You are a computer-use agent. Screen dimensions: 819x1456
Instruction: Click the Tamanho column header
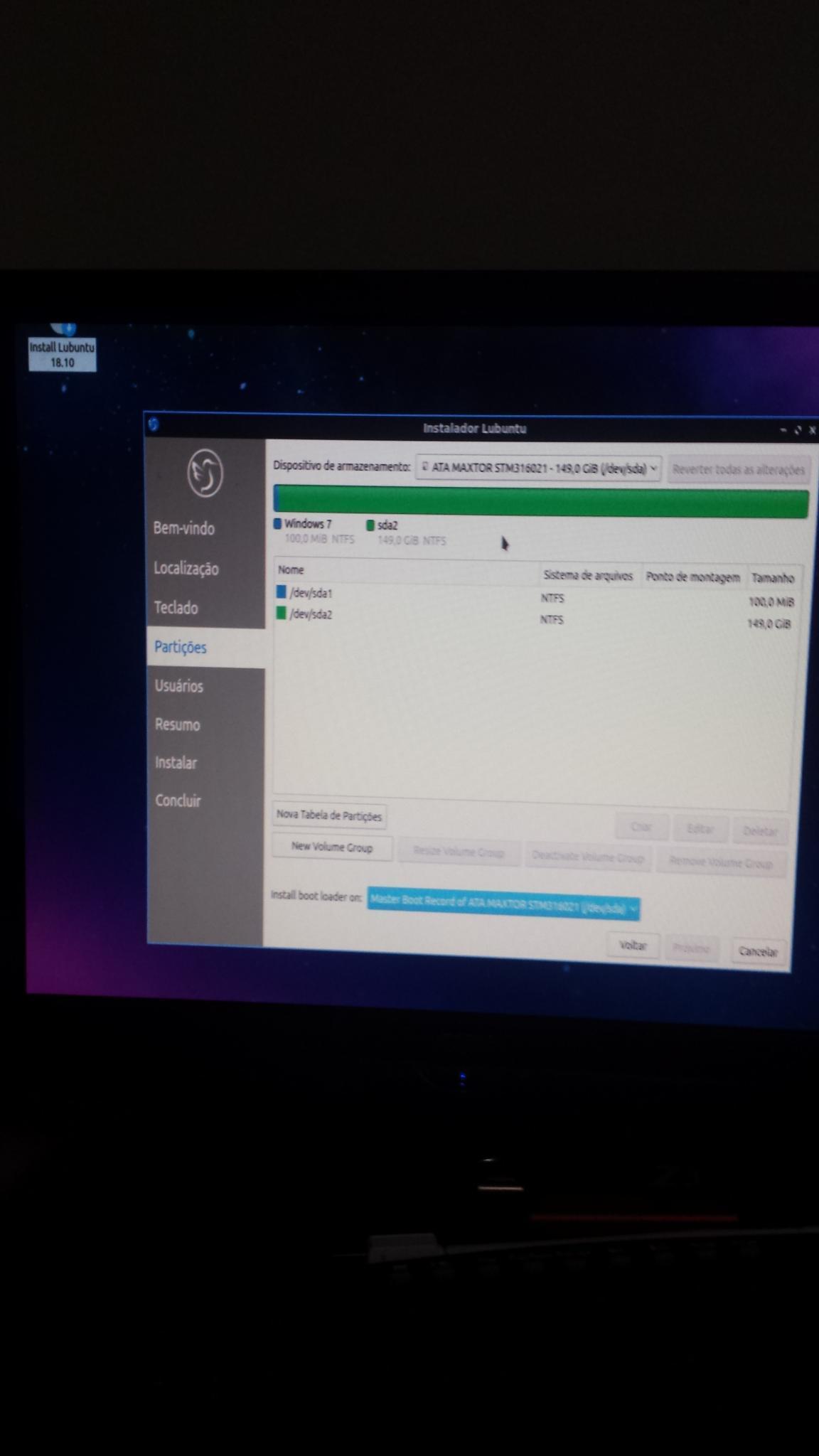coord(773,578)
